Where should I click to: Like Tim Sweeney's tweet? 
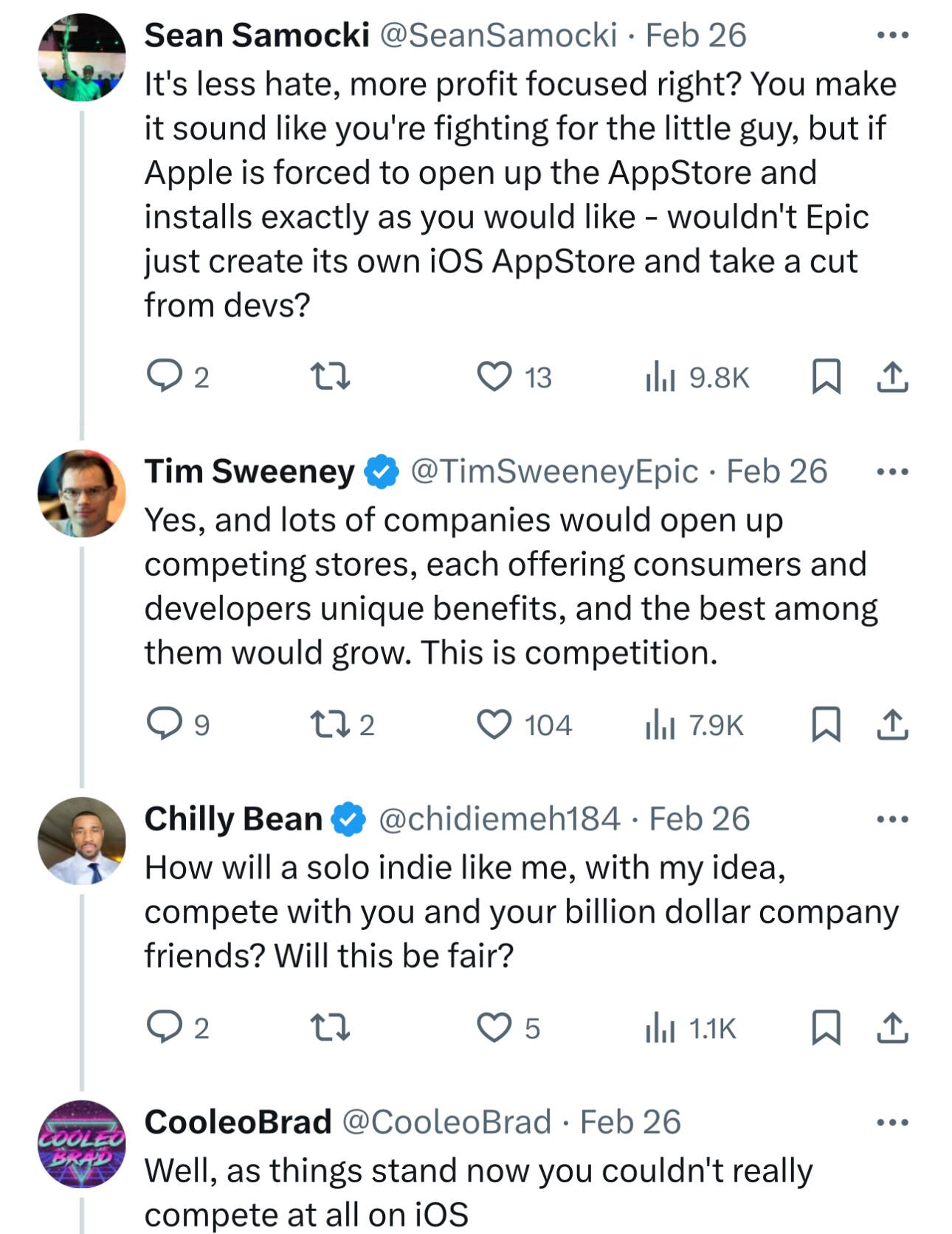coord(494,724)
